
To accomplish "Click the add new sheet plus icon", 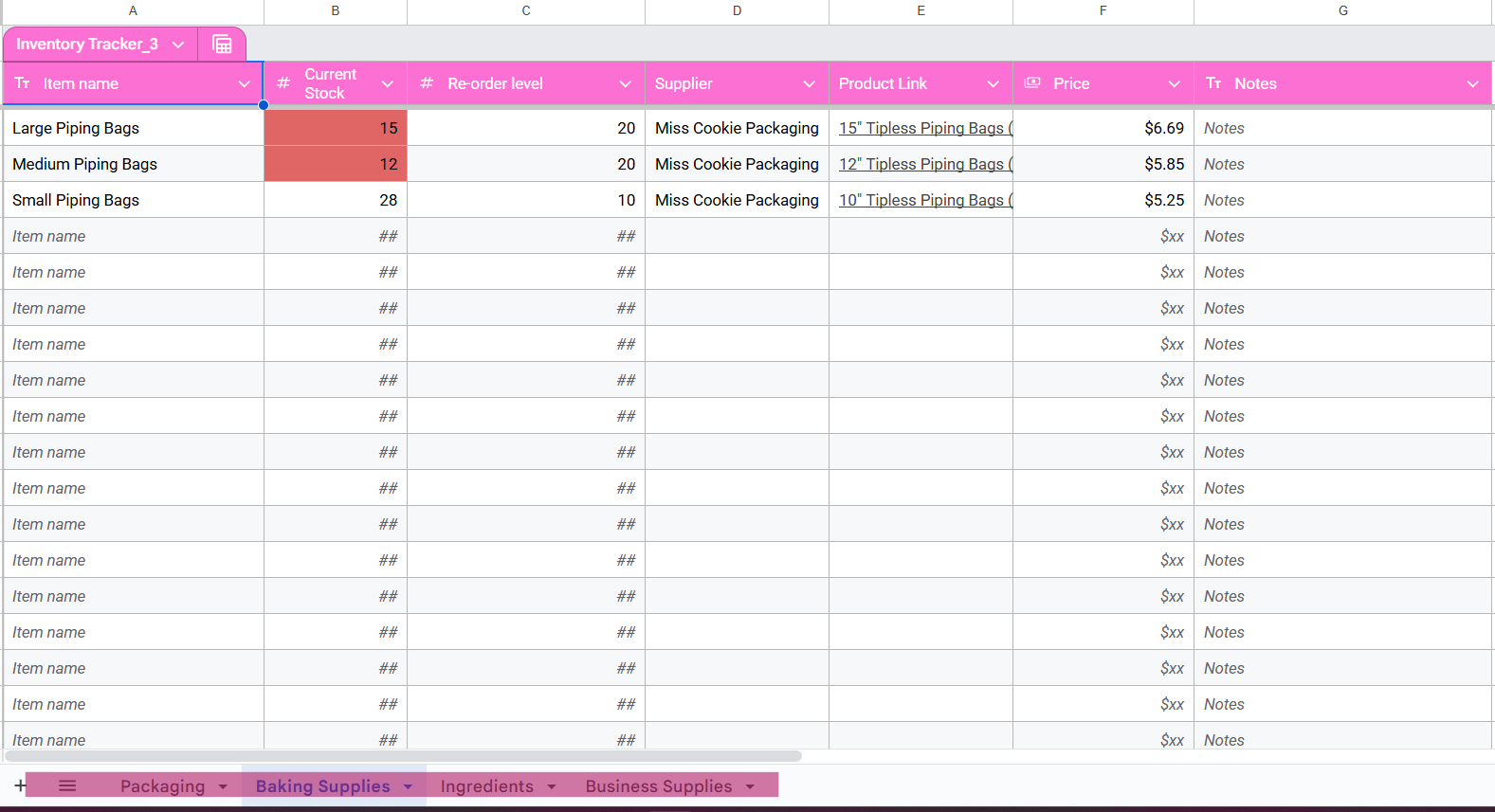I will click(x=20, y=785).
